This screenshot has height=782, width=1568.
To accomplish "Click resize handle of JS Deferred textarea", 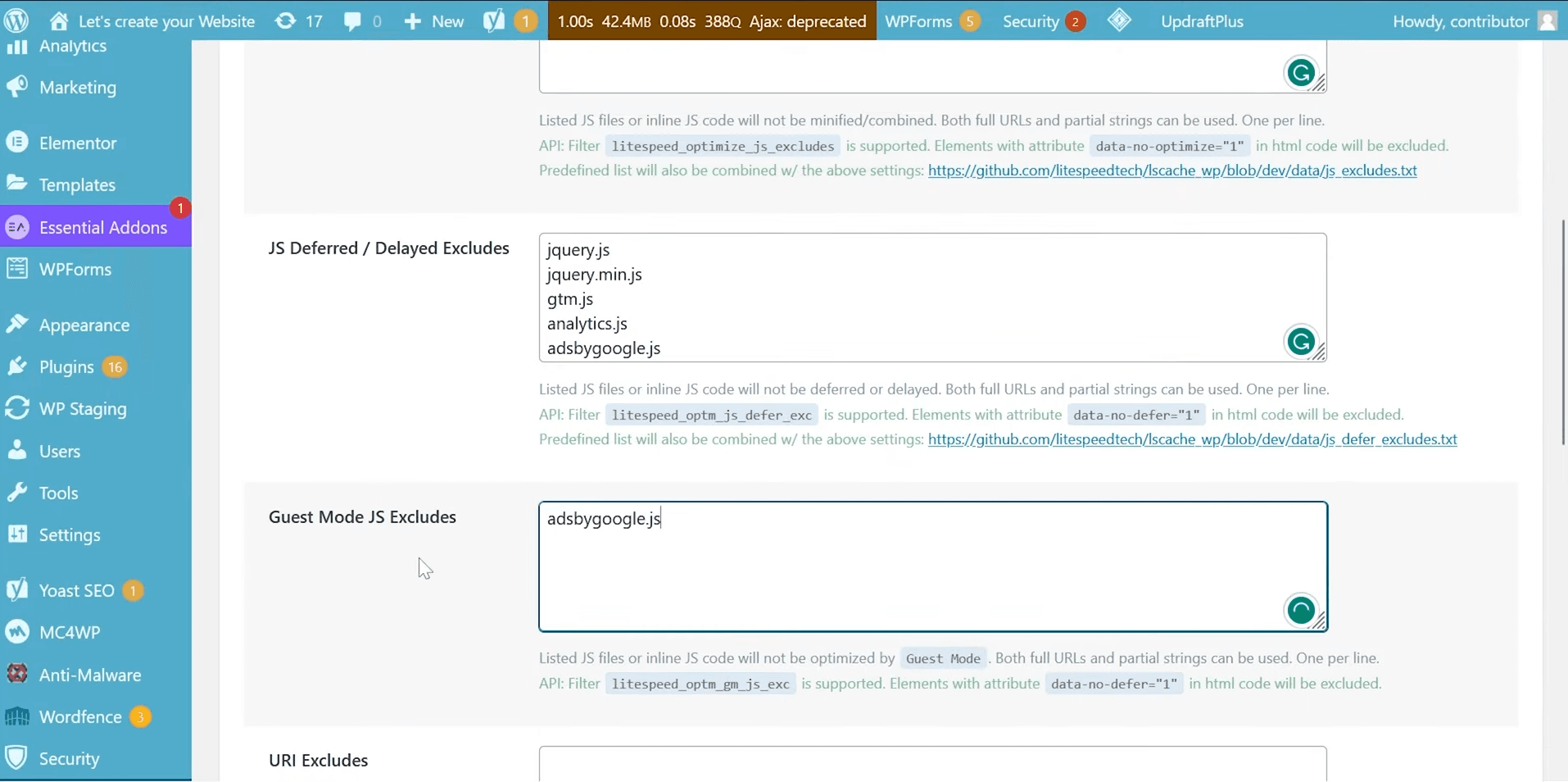I will click(x=1319, y=353).
